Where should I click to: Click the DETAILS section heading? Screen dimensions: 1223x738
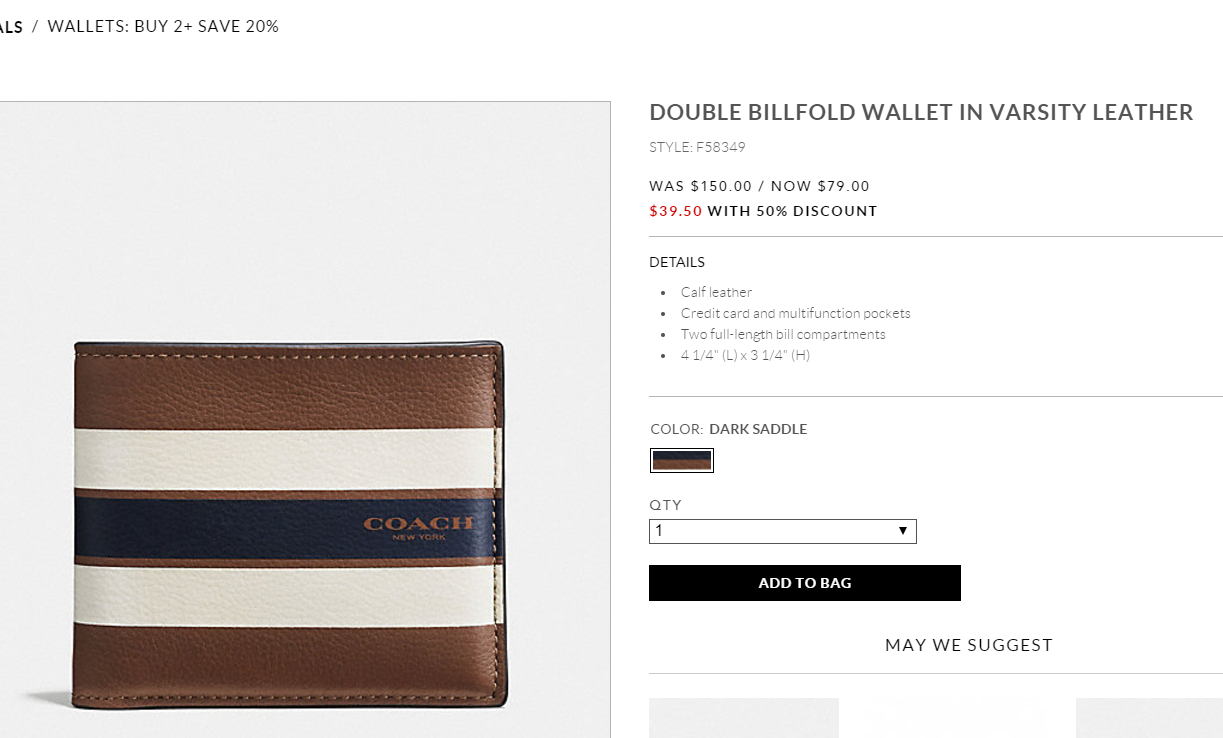click(677, 262)
